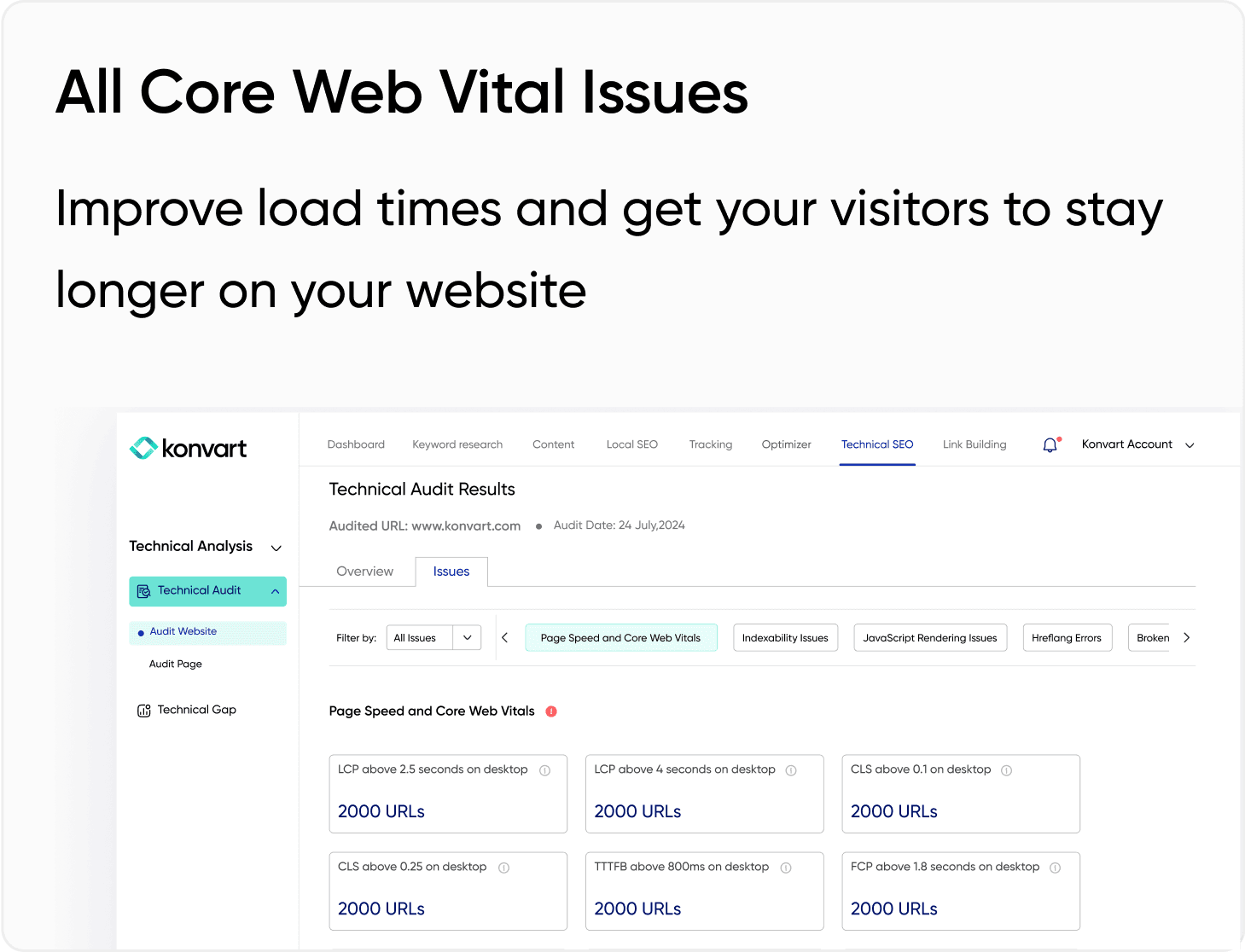
Task: Switch to the Overview tab
Action: [364, 571]
